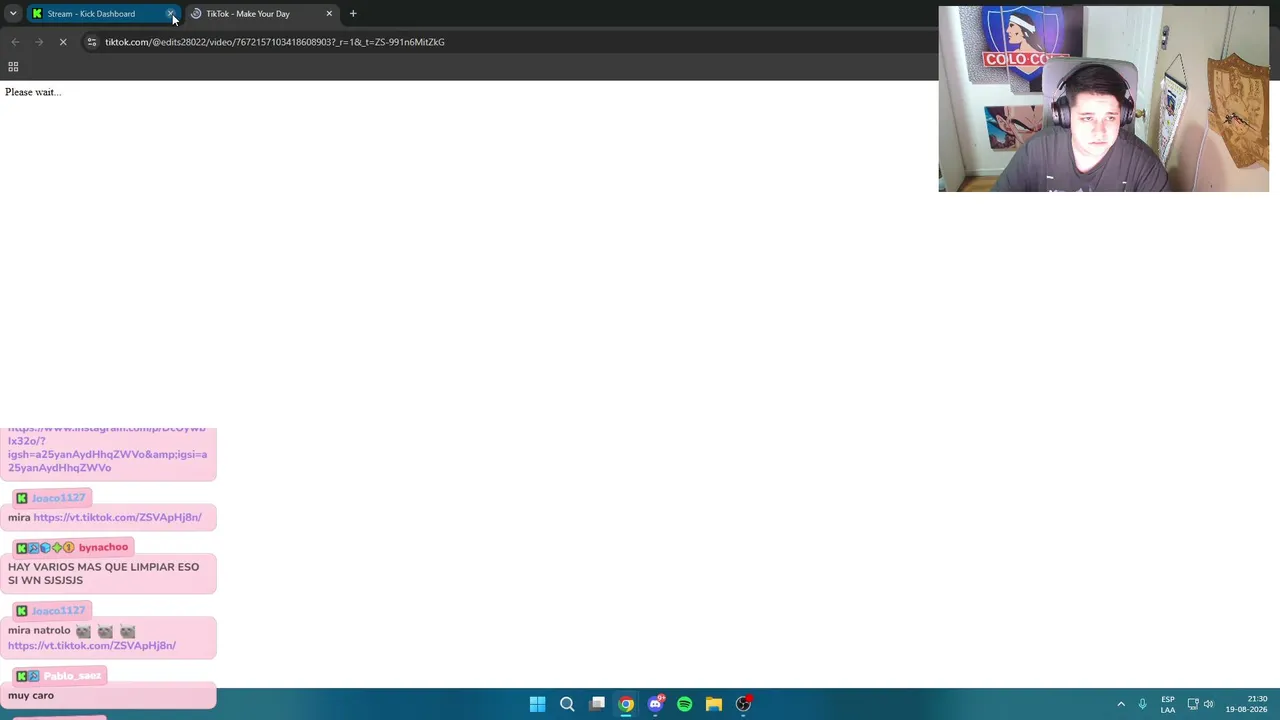Screen dimensions: 1280x720
Task: Open File Explorer from the taskbar
Action: 714,704
